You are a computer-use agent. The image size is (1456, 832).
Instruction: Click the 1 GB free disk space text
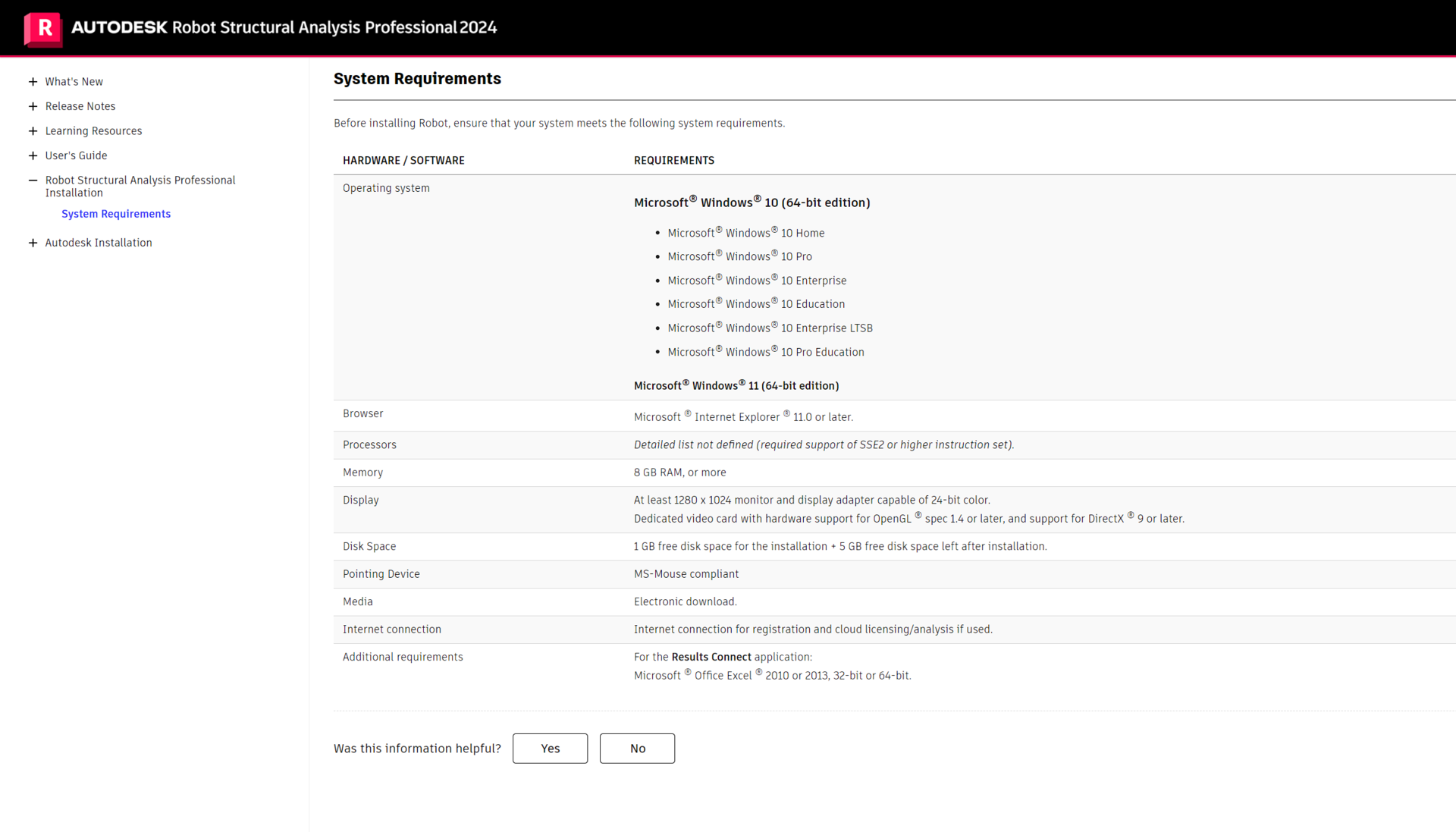(x=840, y=547)
